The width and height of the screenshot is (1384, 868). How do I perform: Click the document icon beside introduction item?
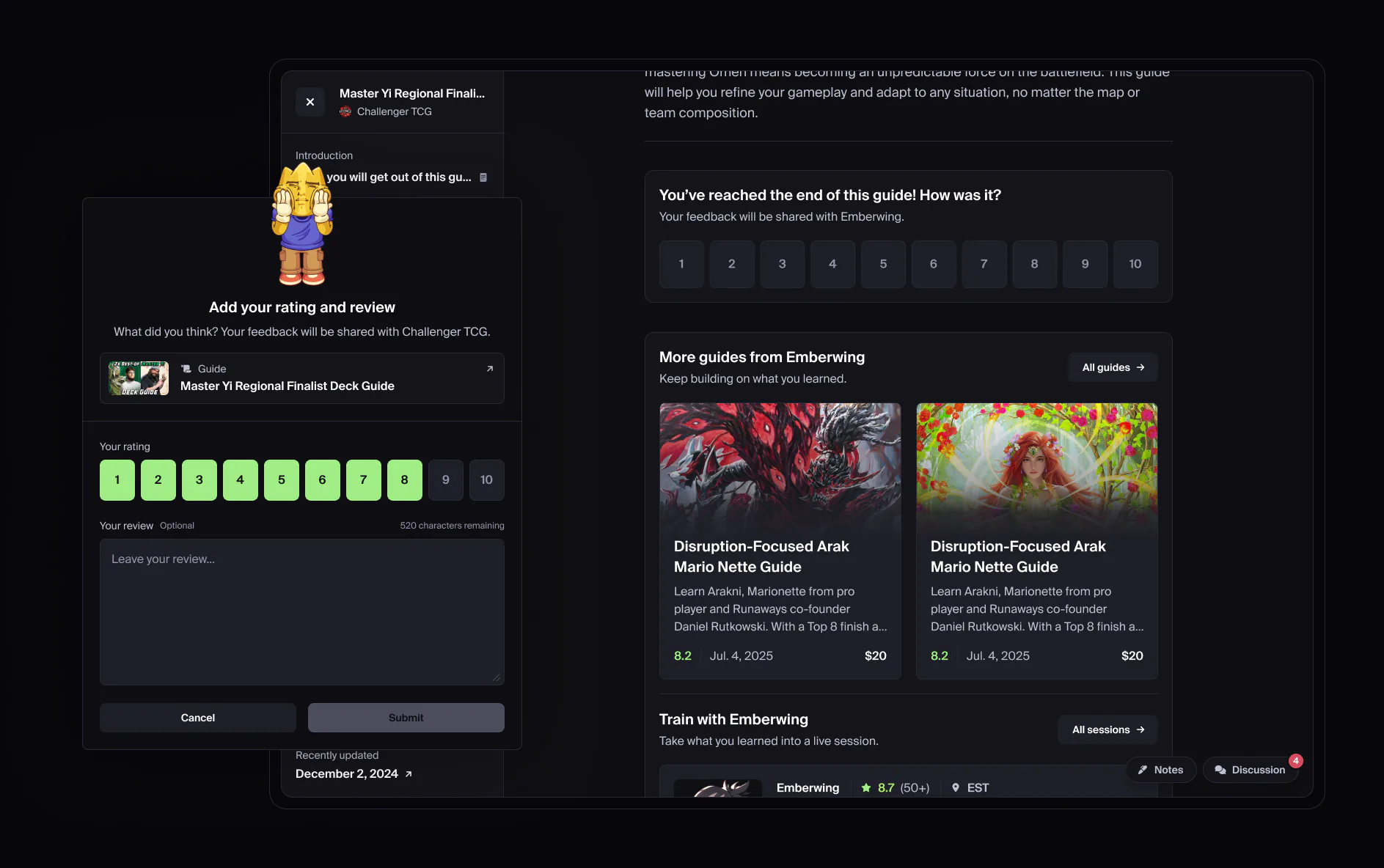pyautogui.click(x=483, y=177)
